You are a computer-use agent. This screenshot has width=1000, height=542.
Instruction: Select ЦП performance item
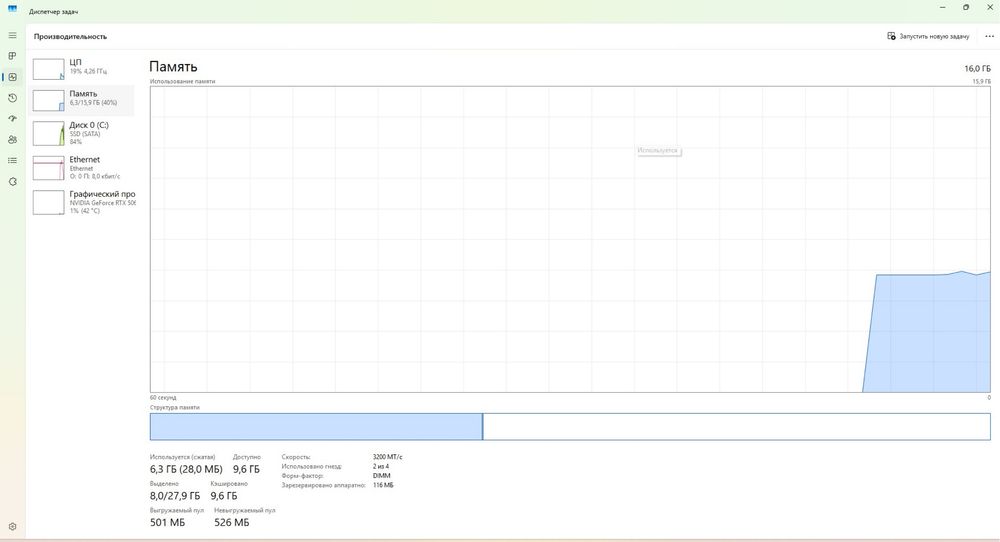82,69
